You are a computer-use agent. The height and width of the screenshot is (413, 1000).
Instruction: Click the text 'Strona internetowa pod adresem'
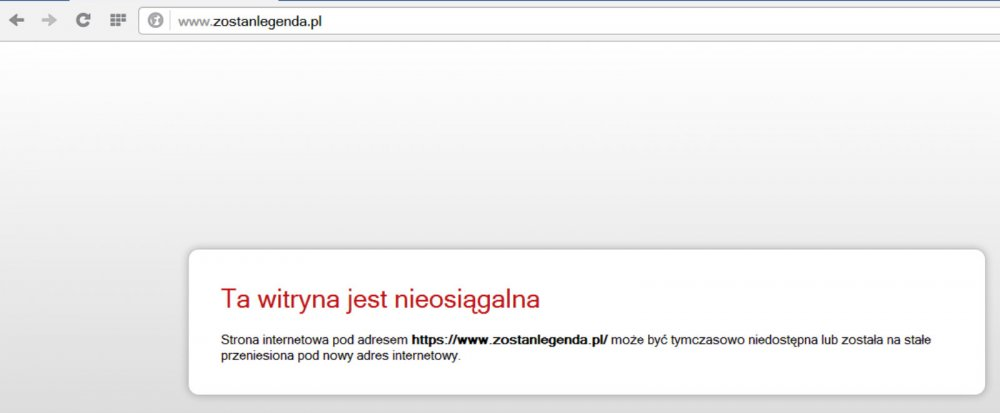(314, 340)
